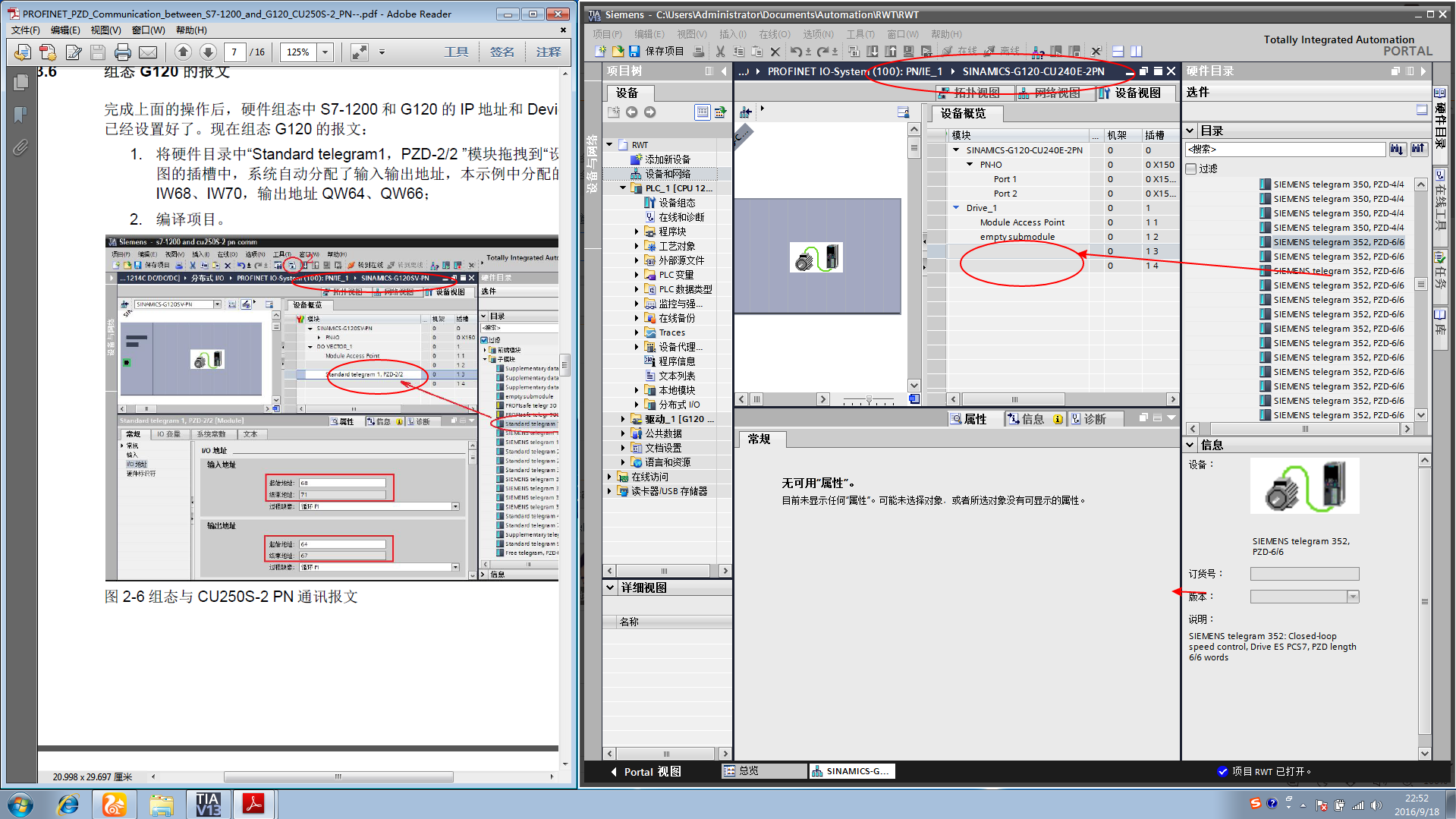
Task: Click the redo arrow in TIA toolbar
Action: [x=822, y=51]
